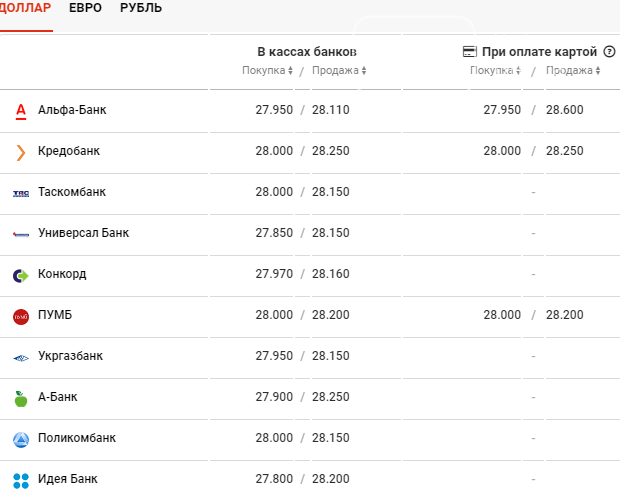This screenshot has width=620, height=498.
Task: Click the Concord bank arrow logo
Action: pyautogui.click(x=21, y=276)
